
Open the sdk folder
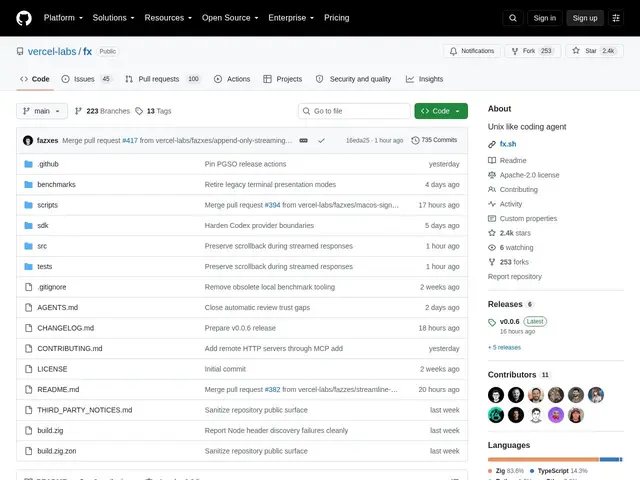[x=43, y=225]
